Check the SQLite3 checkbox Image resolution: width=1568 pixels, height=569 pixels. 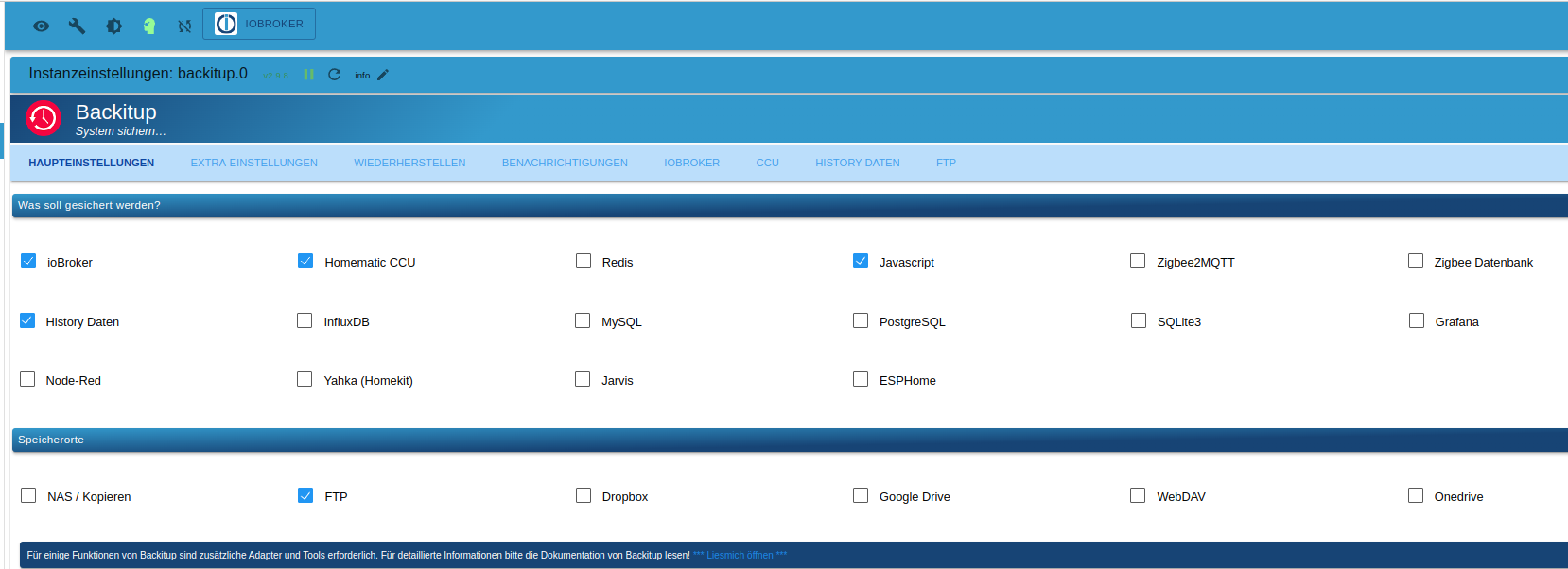tap(1139, 320)
